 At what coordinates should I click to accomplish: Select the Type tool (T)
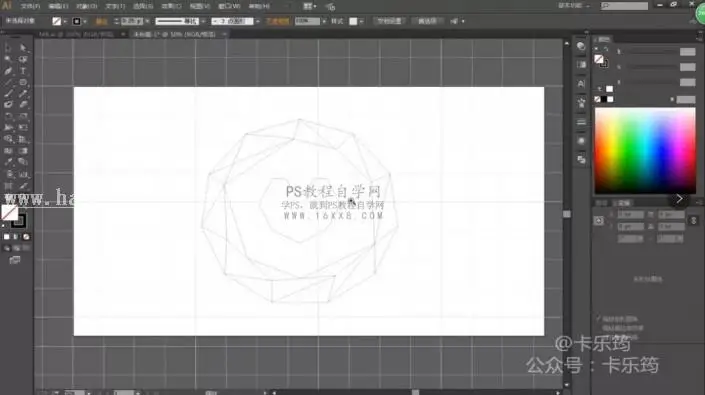[23, 71]
